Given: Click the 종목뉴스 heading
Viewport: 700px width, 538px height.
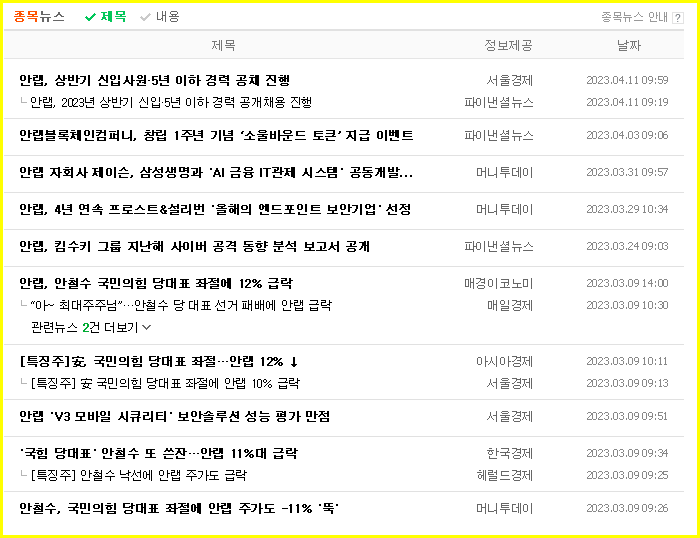Looking at the screenshot, I should [39, 17].
